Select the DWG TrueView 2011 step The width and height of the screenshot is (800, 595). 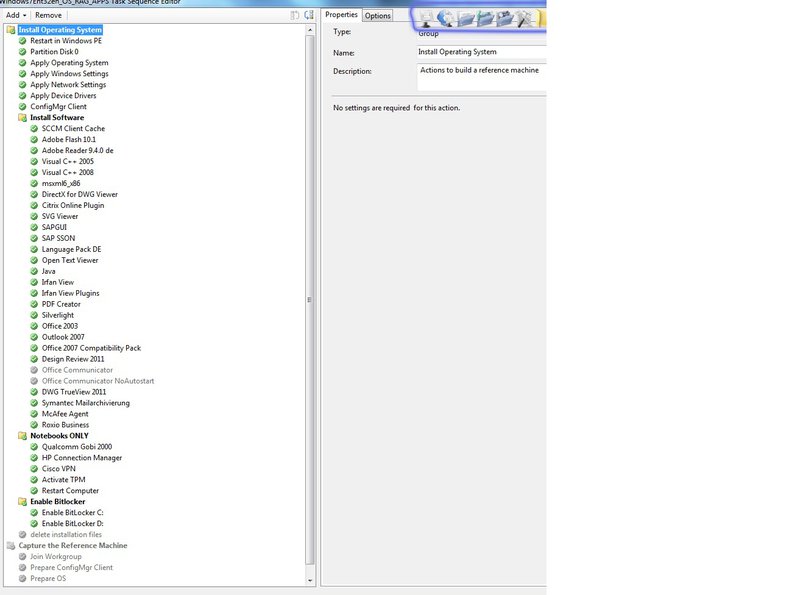(x=74, y=392)
